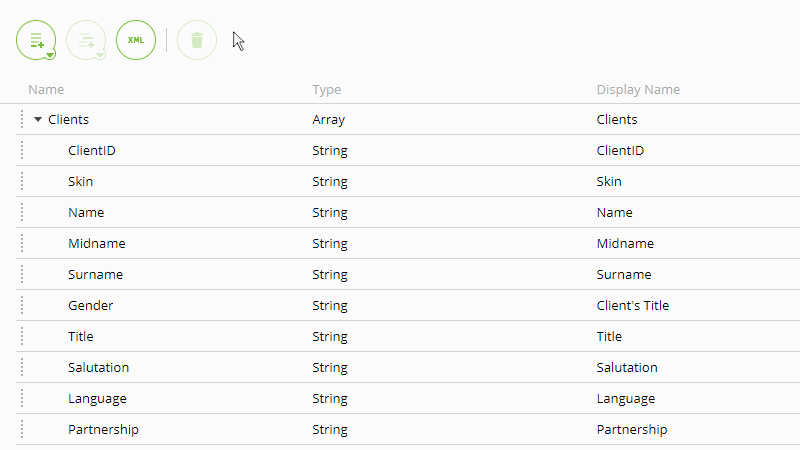Viewport: 800px width, 450px height.
Task: Click the trash delete icon
Action: 197,40
